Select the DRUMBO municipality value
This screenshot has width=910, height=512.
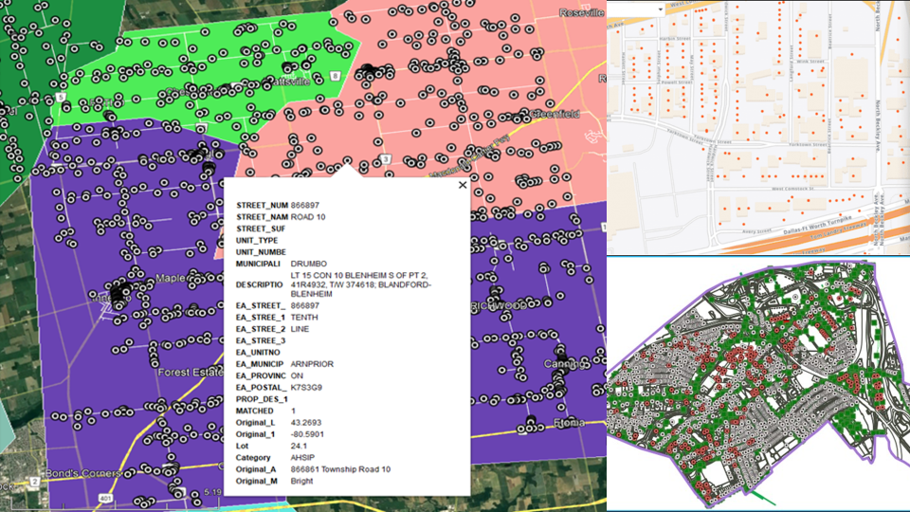pos(309,264)
